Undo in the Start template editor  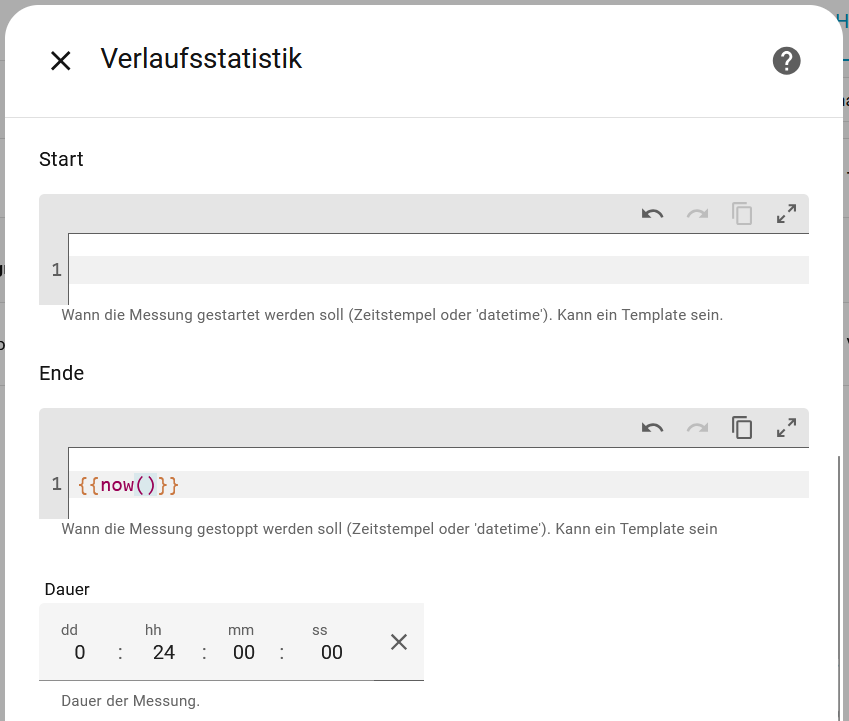[653, 214]
